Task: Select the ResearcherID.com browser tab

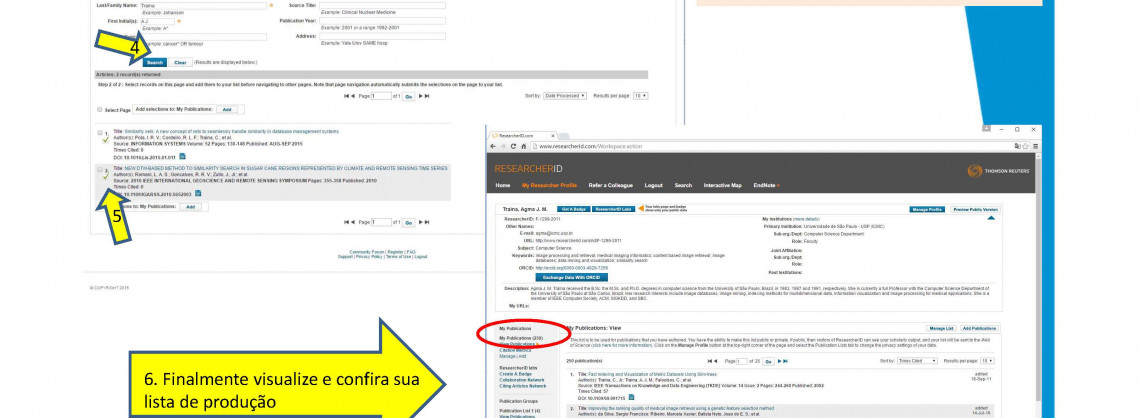Action: point(522,135)
